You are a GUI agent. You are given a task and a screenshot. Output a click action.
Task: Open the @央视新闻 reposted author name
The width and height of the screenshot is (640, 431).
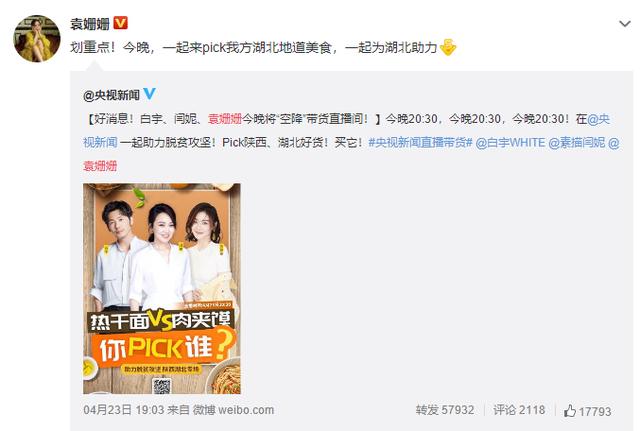[x=111, y=95]
